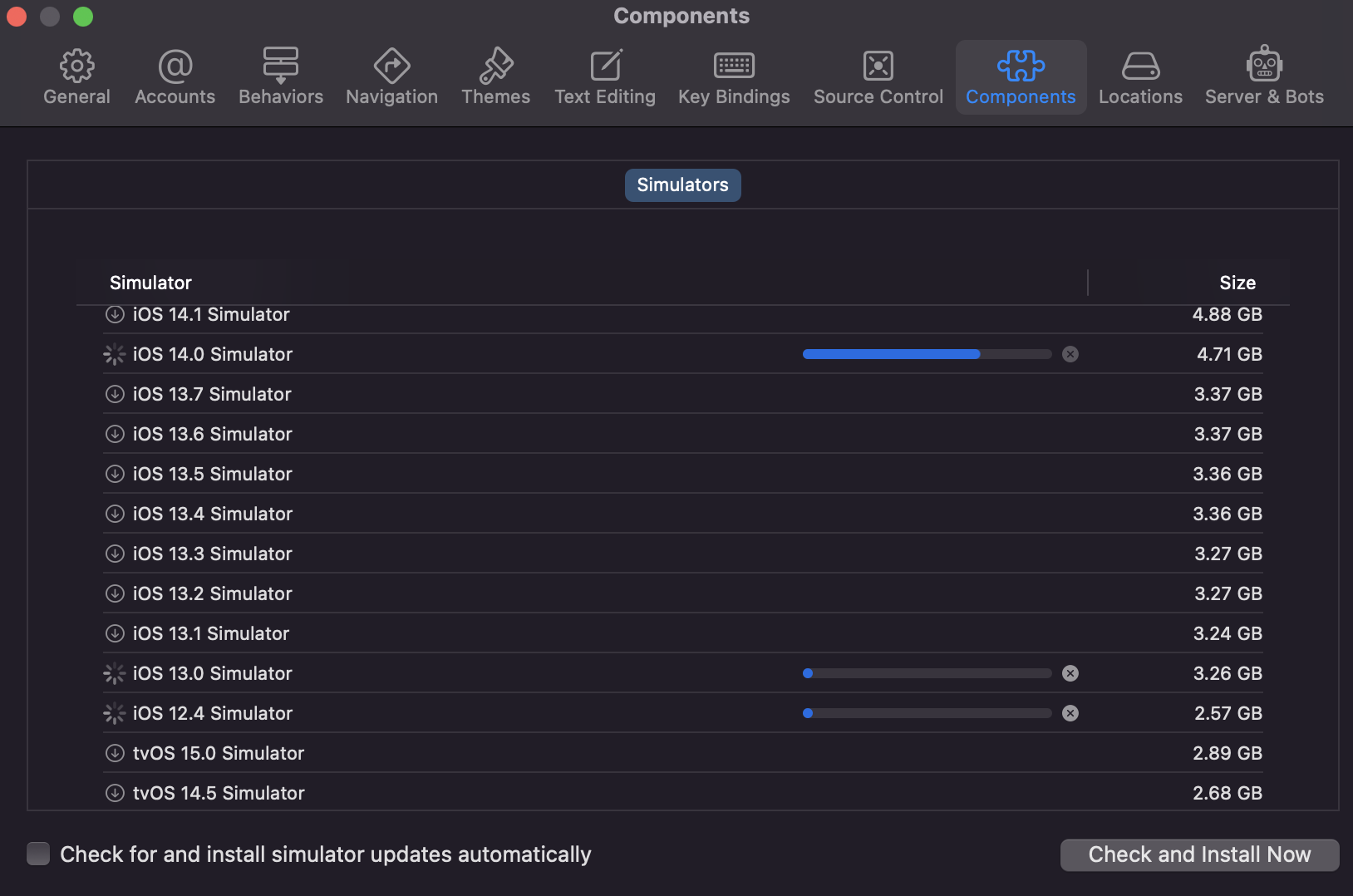The image size is (1353, 896).
Task: Open the Themes preferences pane
Action: (x=495, y=77)
